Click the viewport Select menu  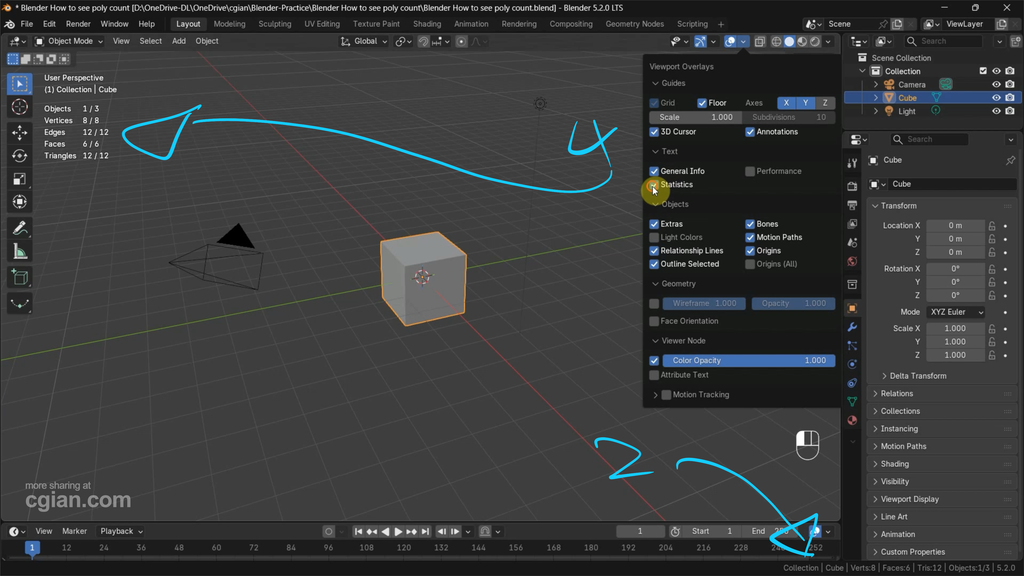click(x=150, y=41)
